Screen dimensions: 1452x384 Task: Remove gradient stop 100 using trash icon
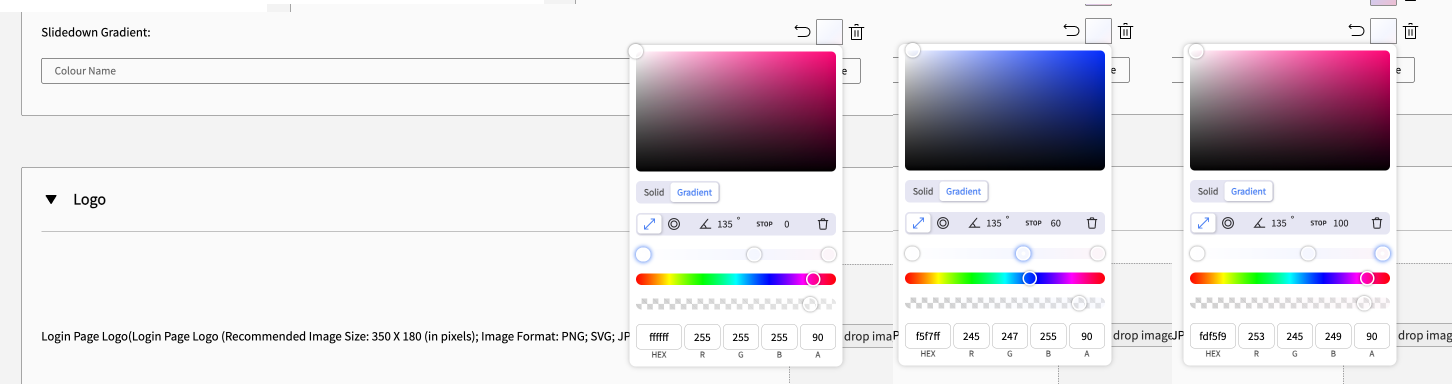pyautogui.click(x=1377, y=223)
